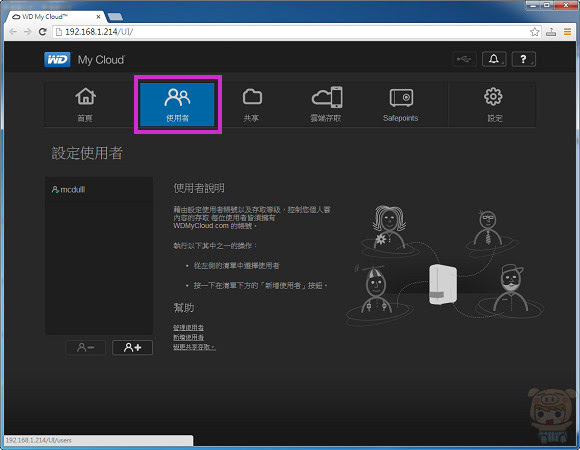Click the browser forward arrow

27,32
